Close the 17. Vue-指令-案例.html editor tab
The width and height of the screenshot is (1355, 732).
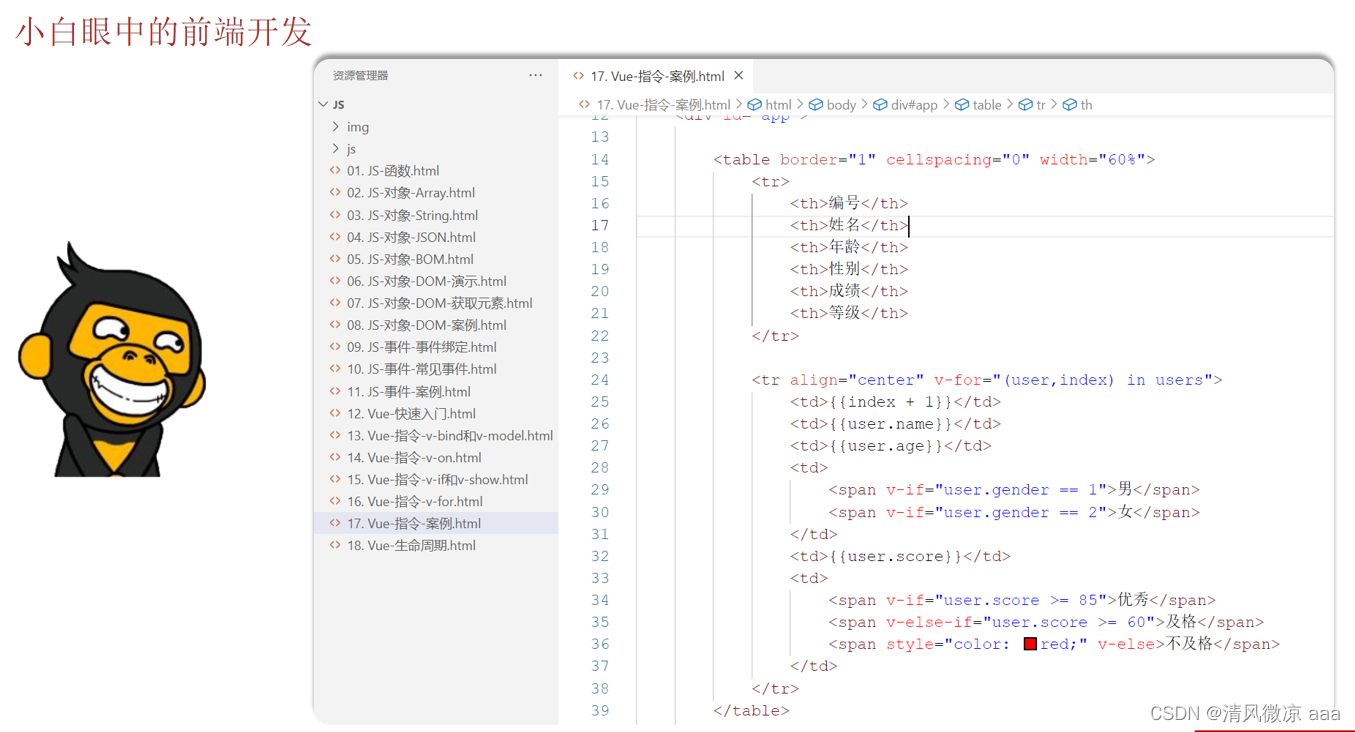pos(739,76)
